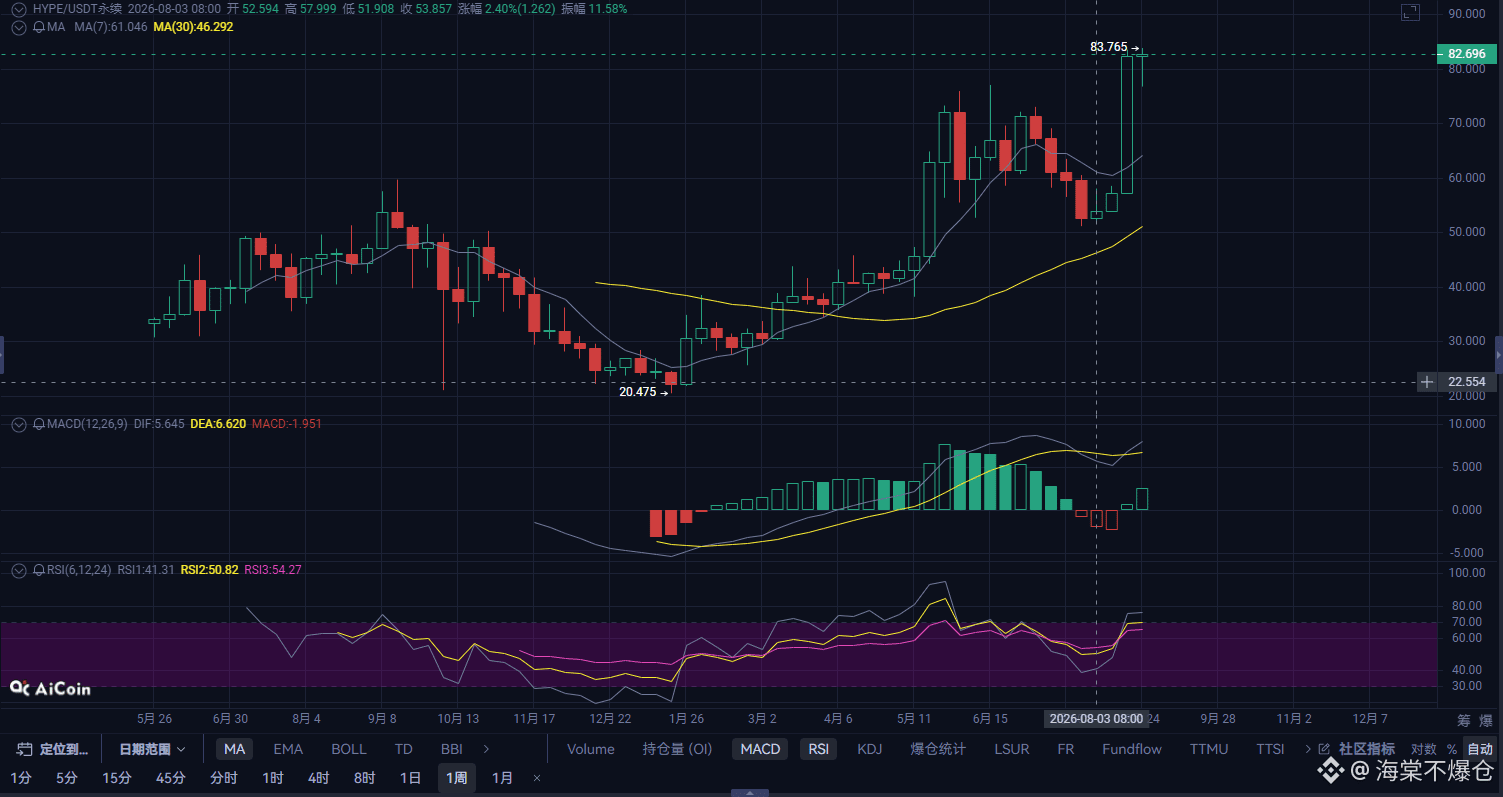Toggle the TTSI sub indicator
The width and height of the screenshot is (1503, 797).
pos(1270,749)
